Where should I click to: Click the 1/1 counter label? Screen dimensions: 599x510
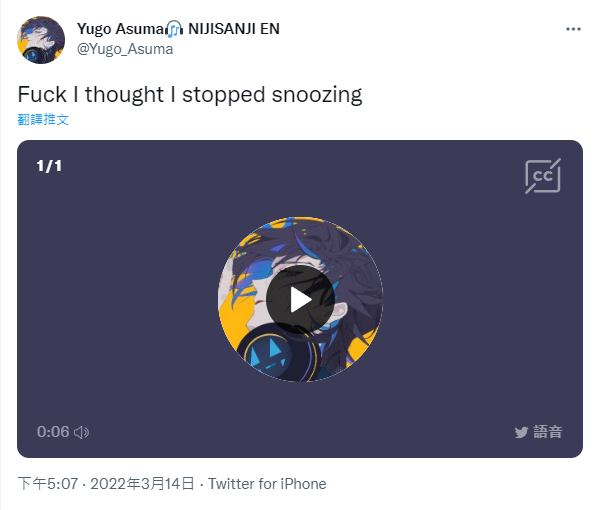tap(49, 166)
